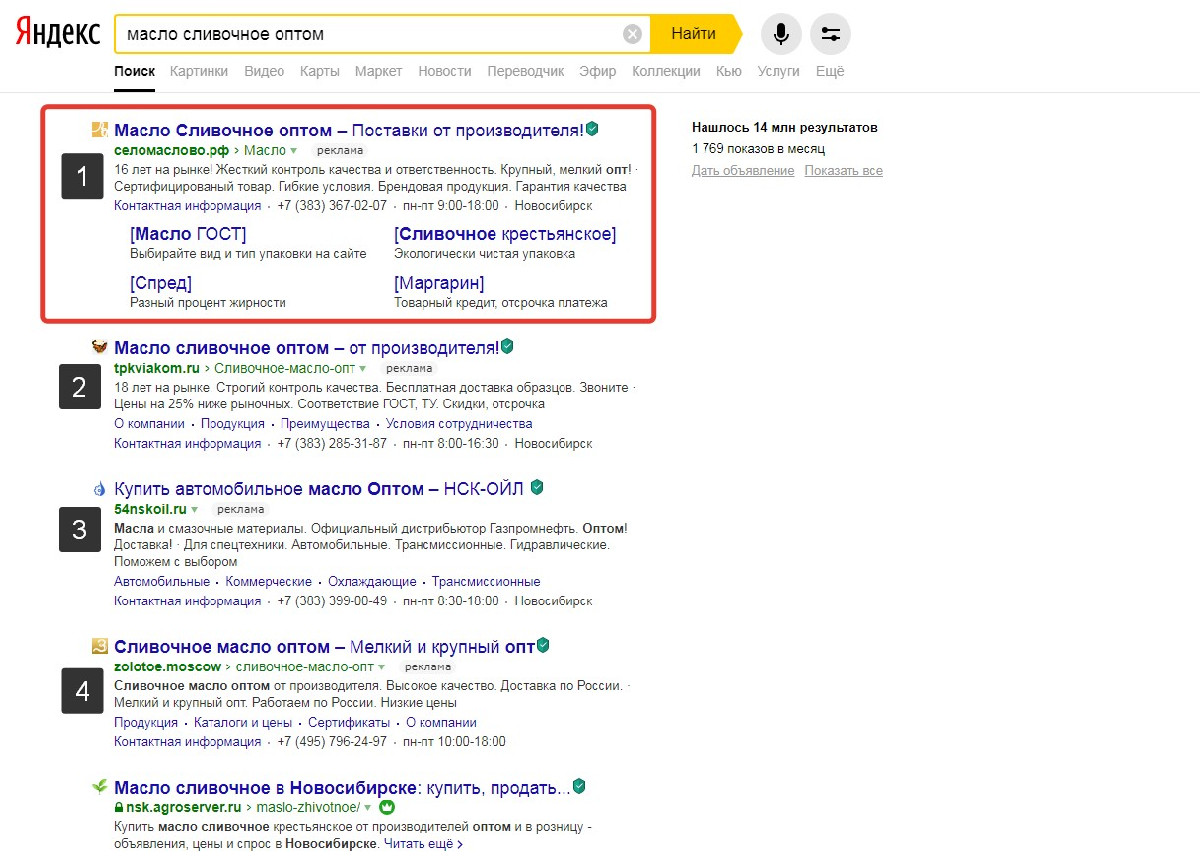Open Каталоги и цены link

pos(243,723)
